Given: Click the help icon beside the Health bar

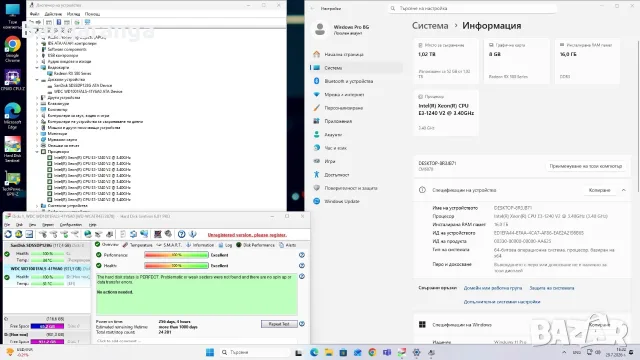Looking at the screenshot, I should pos(302,265).
